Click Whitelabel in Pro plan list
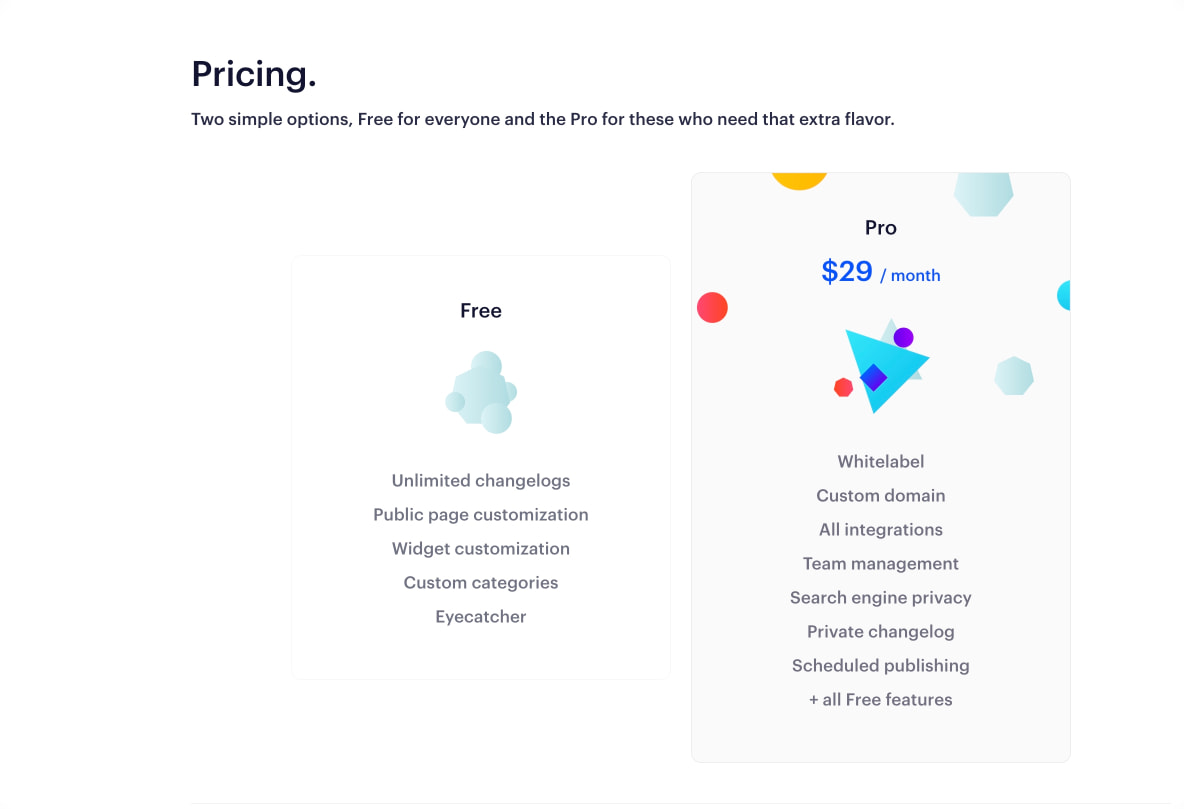The height and width of the screenshot is (809, 1184). click(880, 462)
